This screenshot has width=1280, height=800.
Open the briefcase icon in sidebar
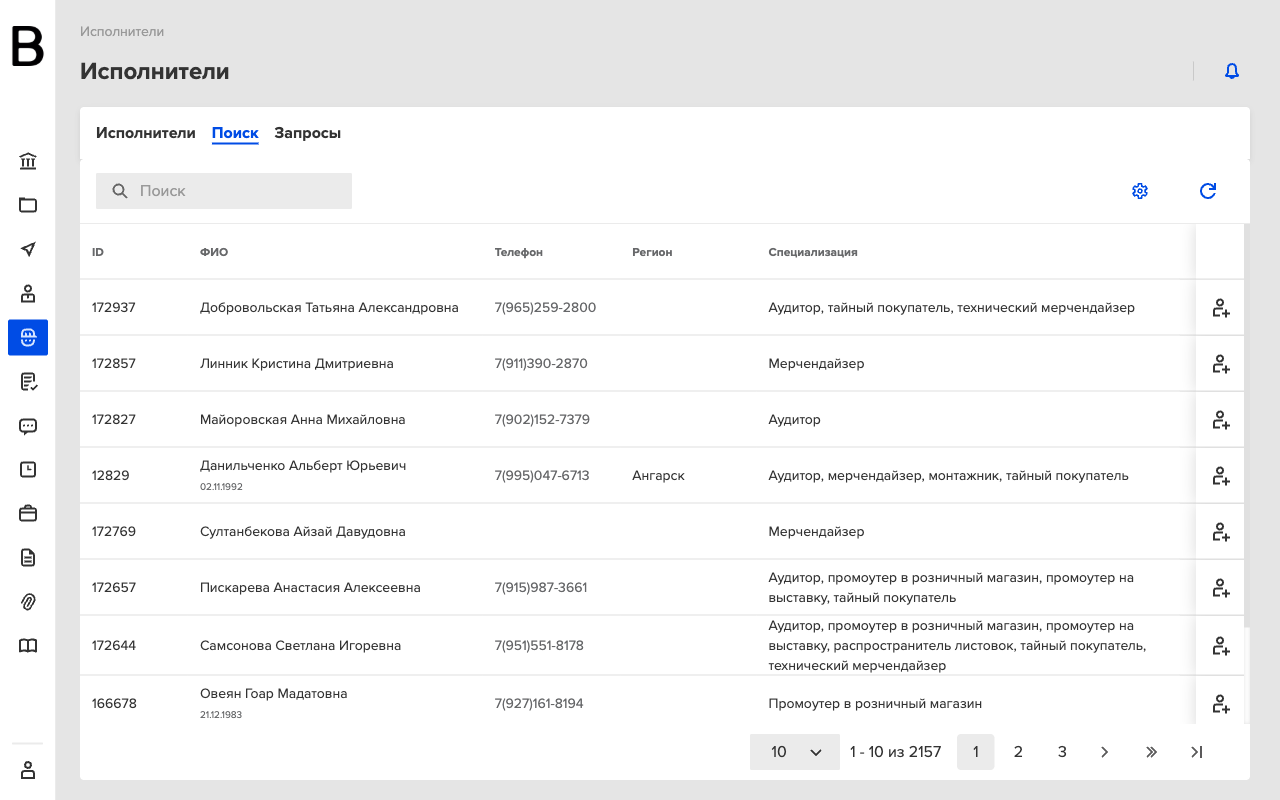[28, 513]
